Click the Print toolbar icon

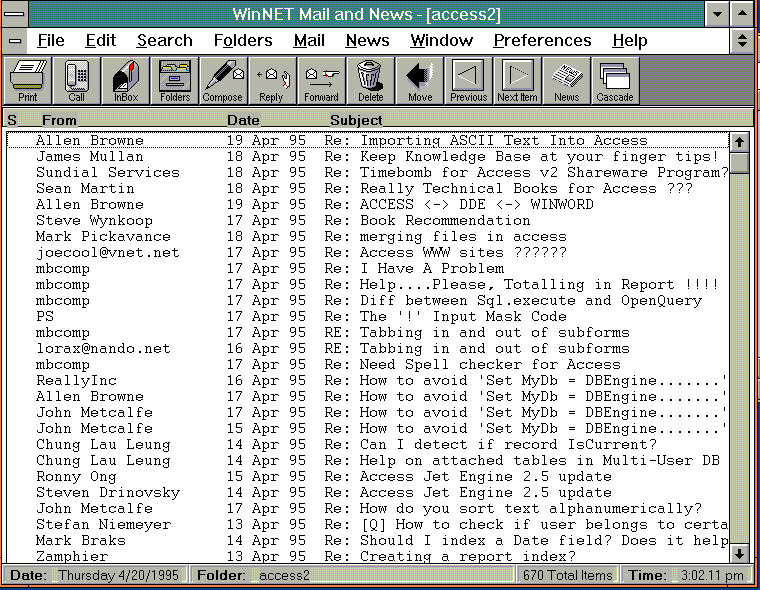click(x=28, y=80)
